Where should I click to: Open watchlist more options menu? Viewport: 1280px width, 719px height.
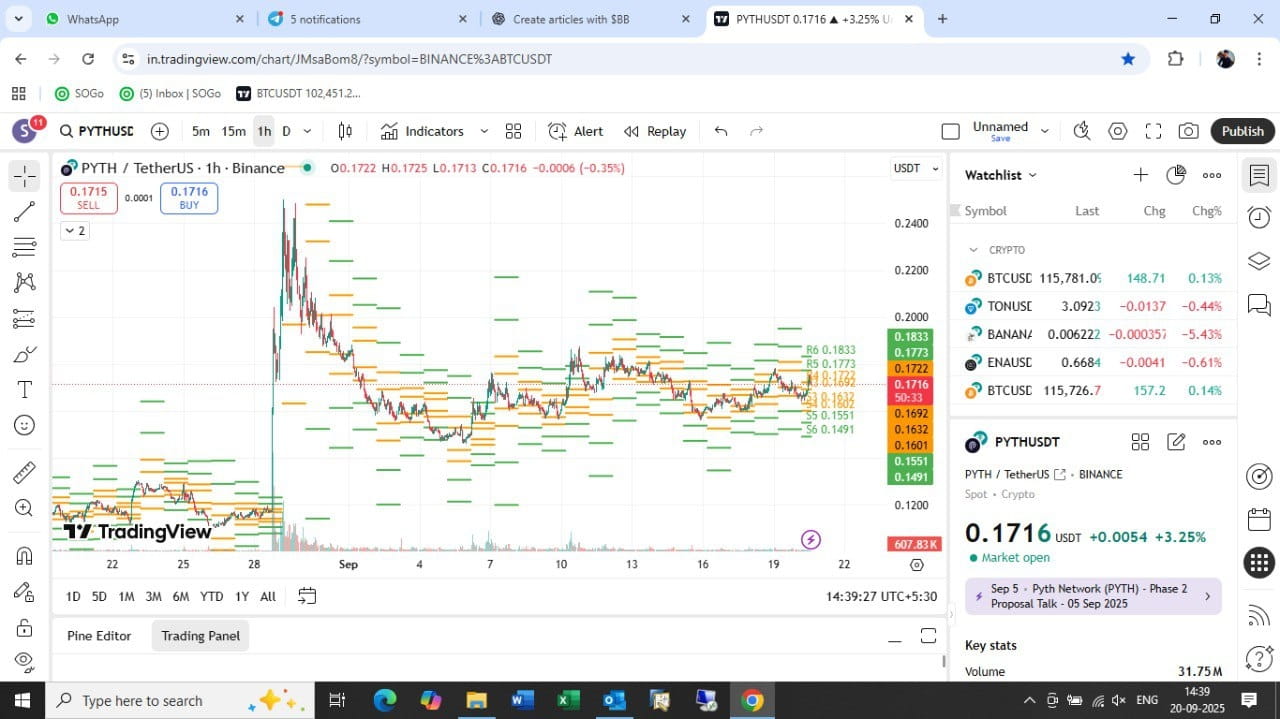point(1212,175)
